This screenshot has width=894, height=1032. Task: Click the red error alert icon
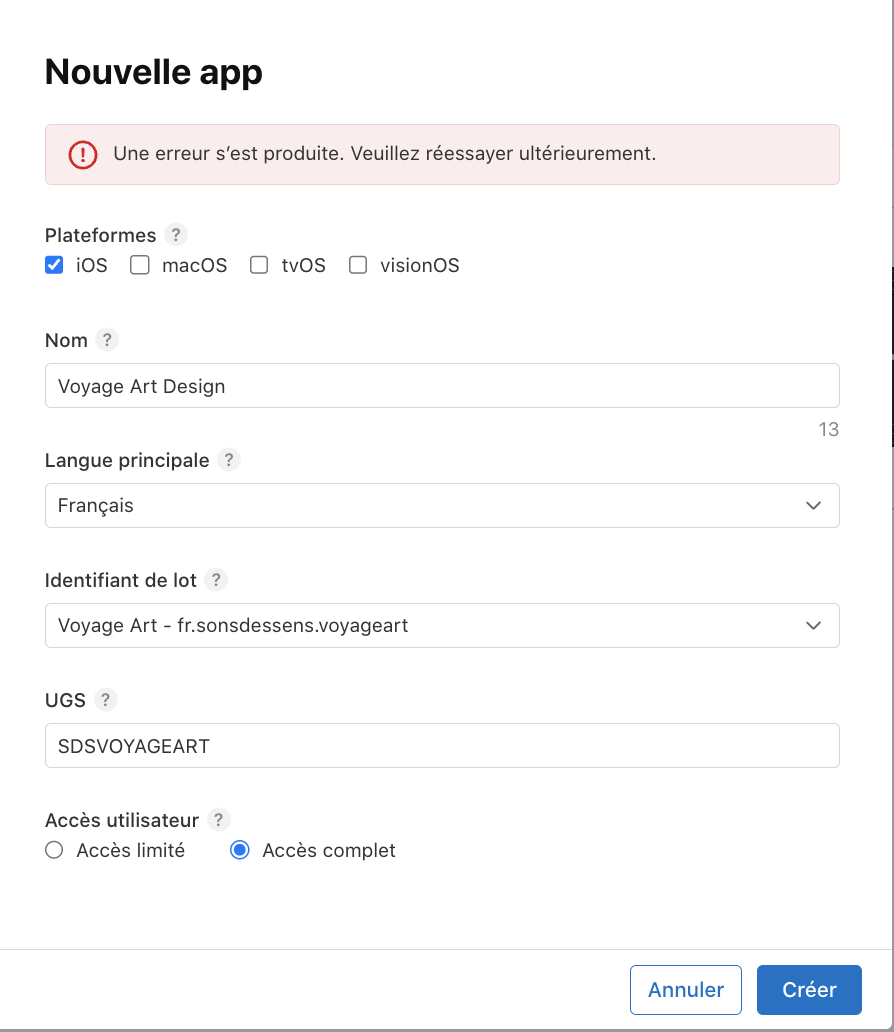pyautogui.click(x=81, y=154)
